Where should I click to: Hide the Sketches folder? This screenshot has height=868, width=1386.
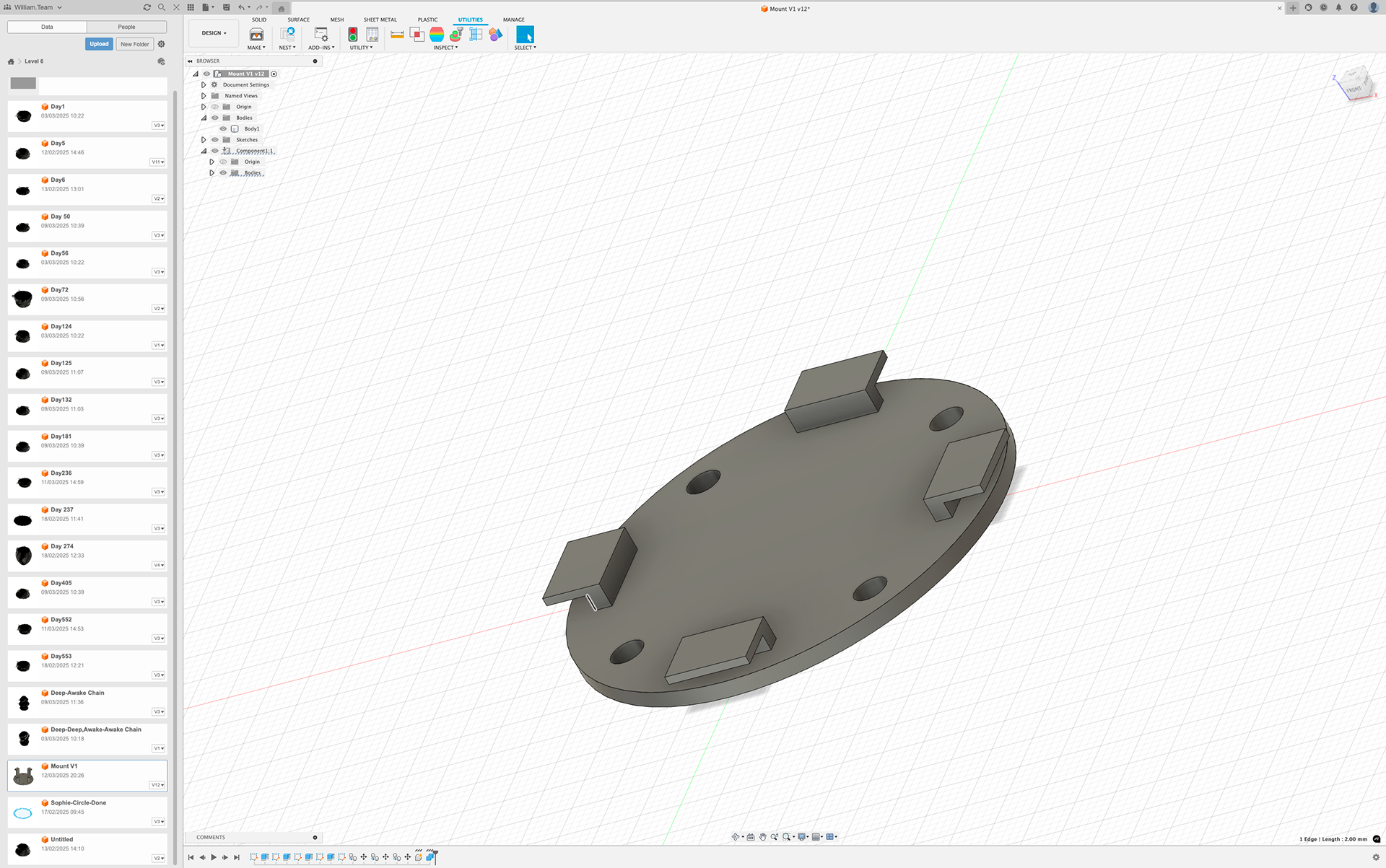coord(214,140)
